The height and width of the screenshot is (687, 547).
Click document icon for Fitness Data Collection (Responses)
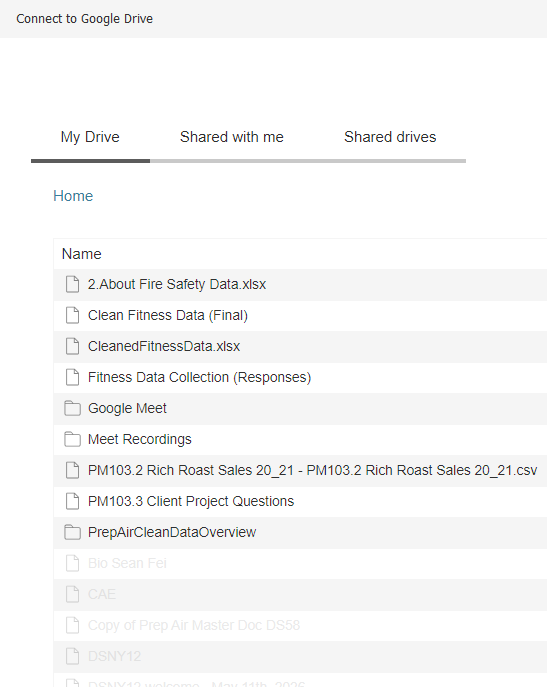pos(72,377)
